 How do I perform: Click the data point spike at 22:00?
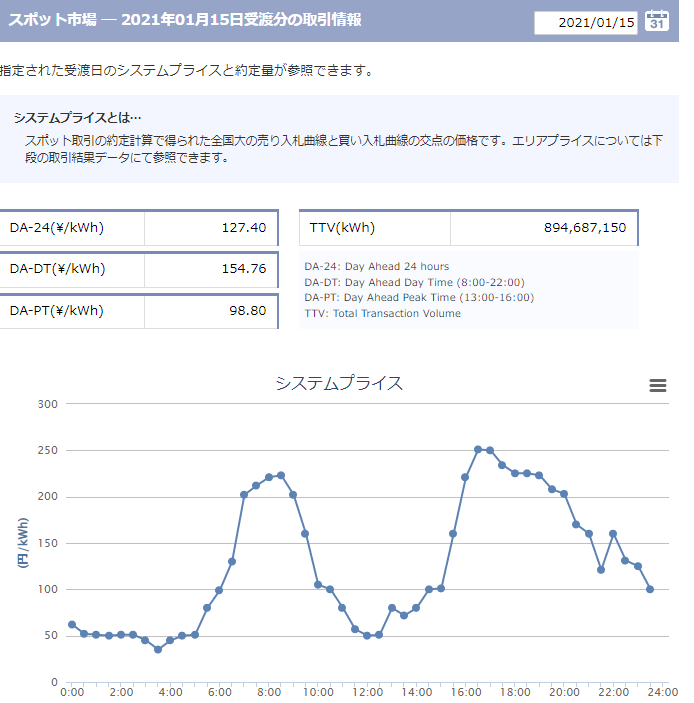(613, 534)
